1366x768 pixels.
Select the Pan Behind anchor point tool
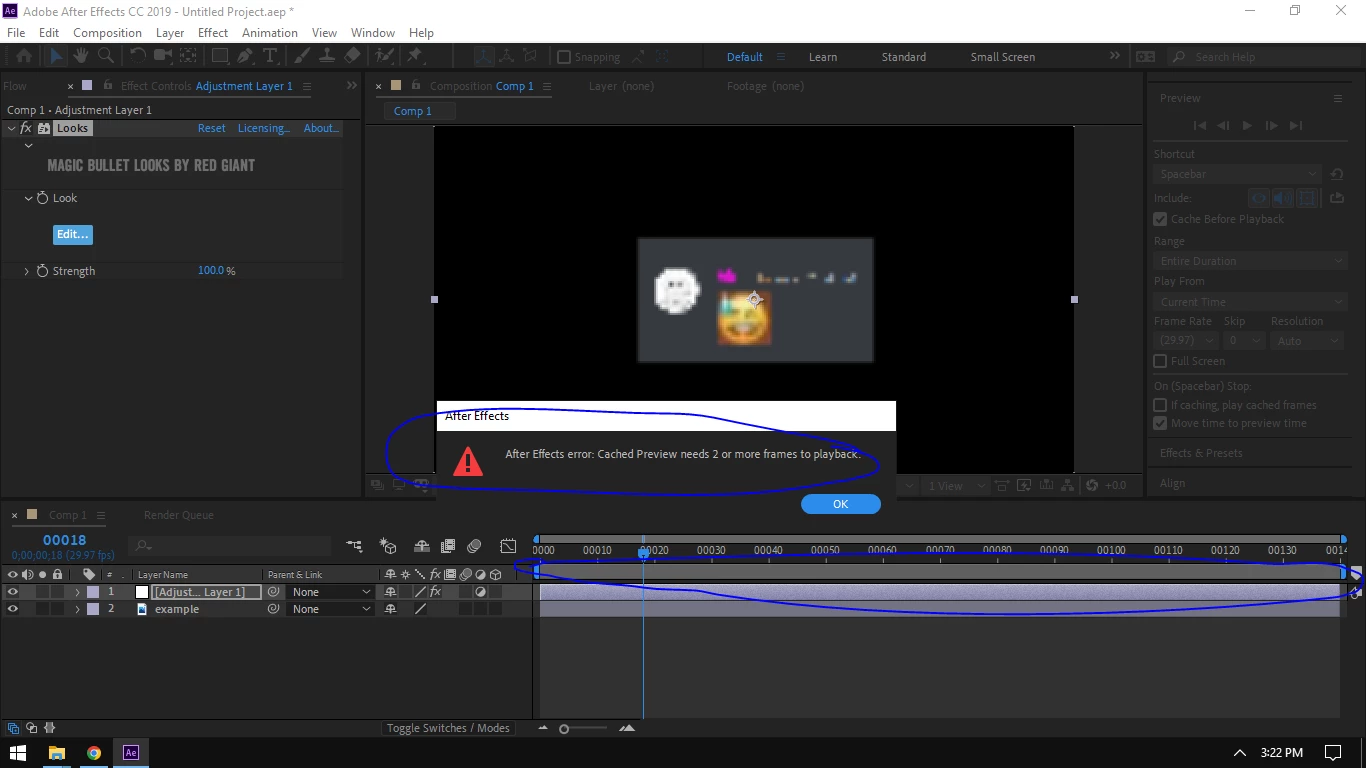187,57
